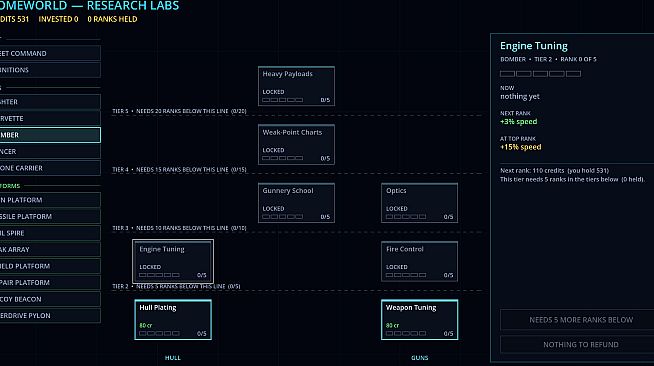Open the Drone Carrier research list
654x366 pixels.
click(x=50, y=168)
